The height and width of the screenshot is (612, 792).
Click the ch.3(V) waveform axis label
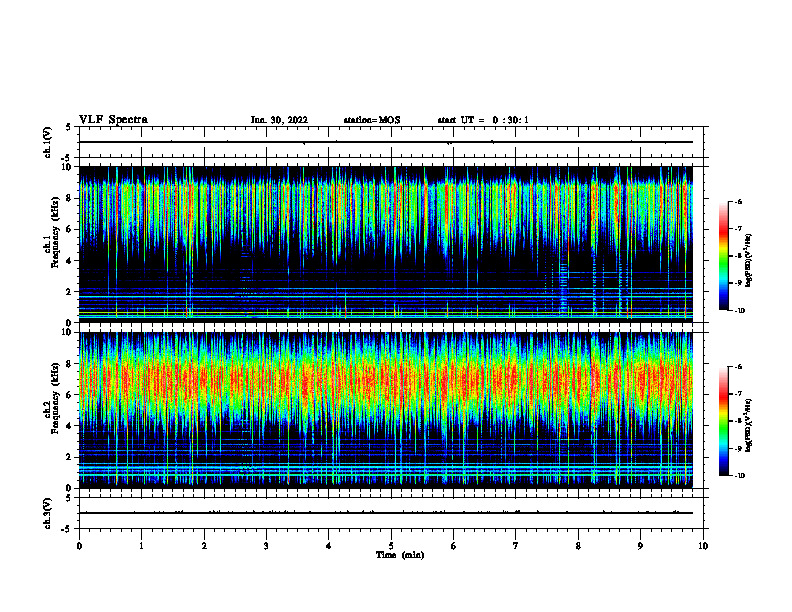pyautogui.click(x=47, y=513)
